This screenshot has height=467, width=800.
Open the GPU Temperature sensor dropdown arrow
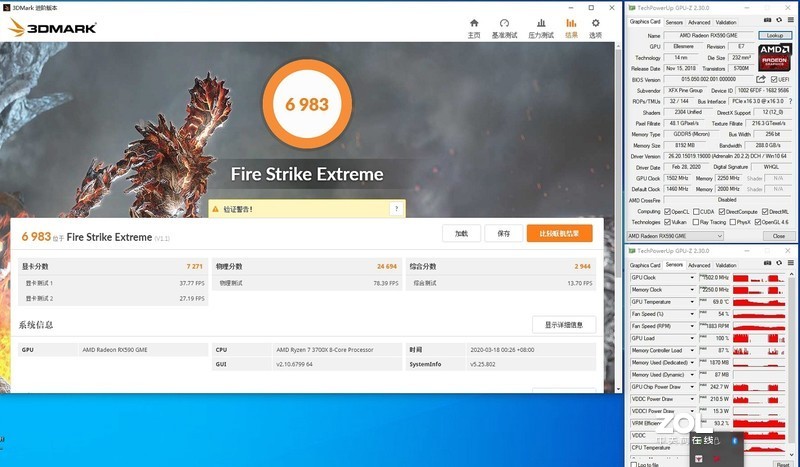pyautogui.click(x=692, y=302)
